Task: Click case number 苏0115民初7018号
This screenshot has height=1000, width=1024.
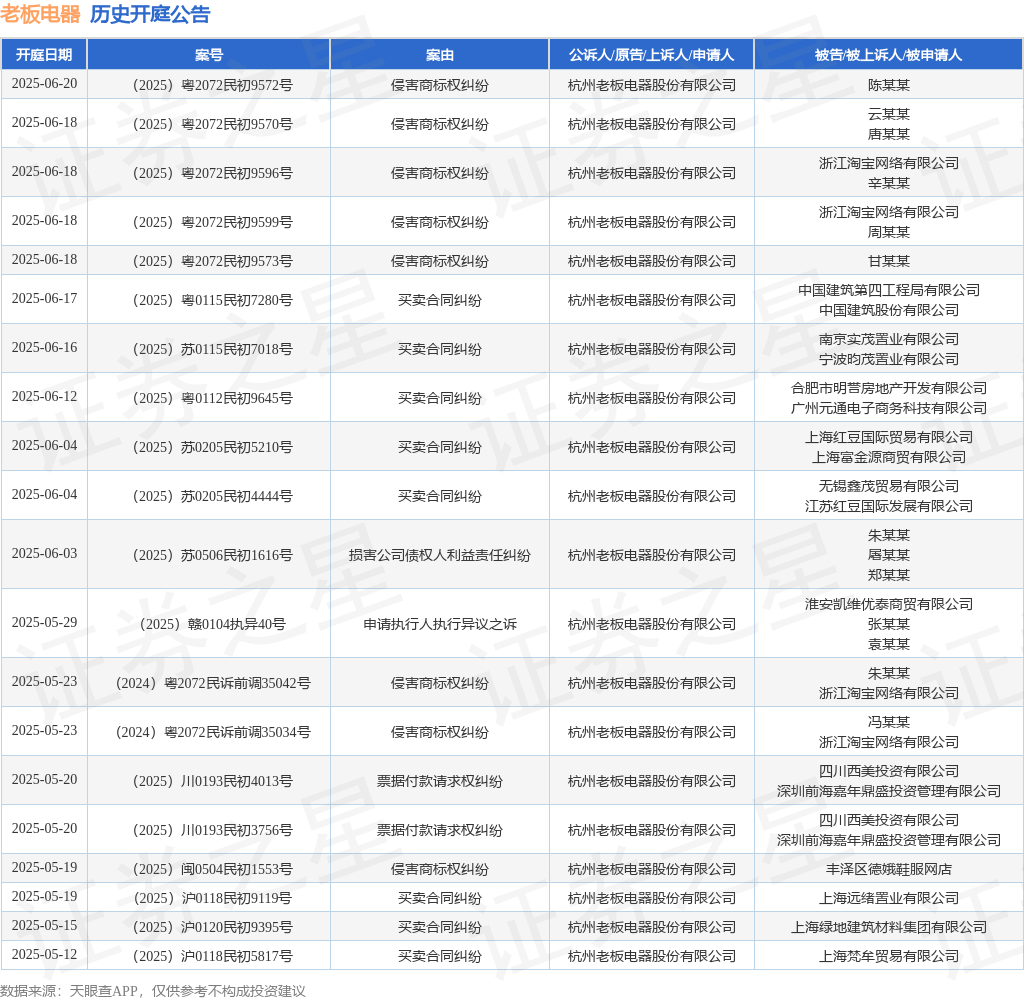Action: pos(212,349)
